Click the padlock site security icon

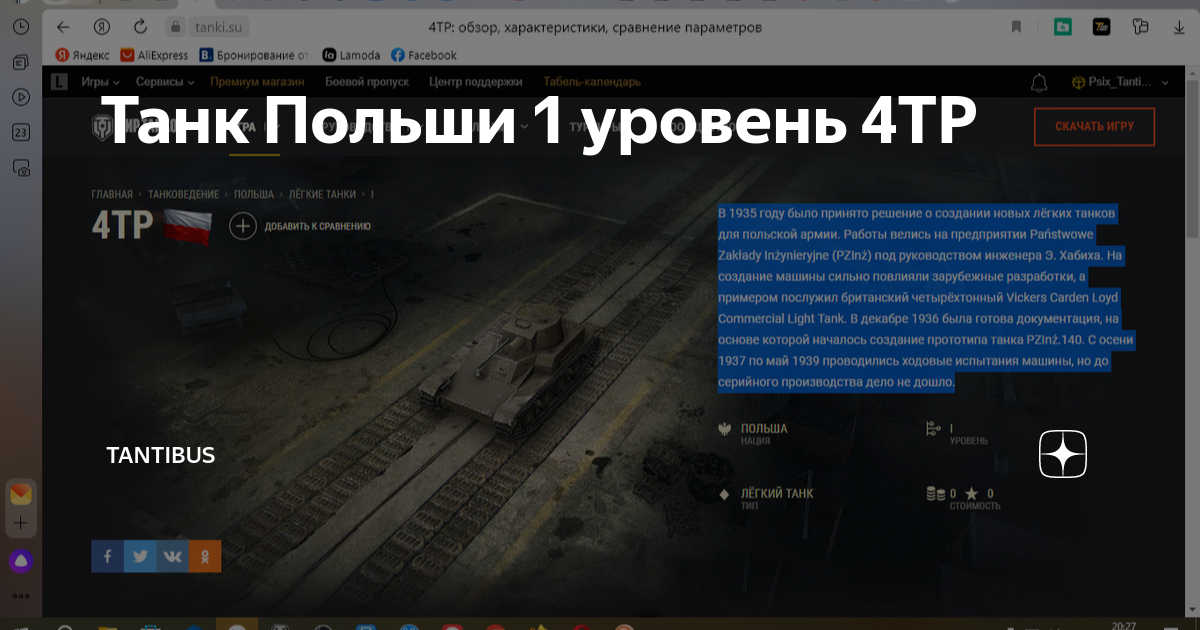tap(176, 27)
